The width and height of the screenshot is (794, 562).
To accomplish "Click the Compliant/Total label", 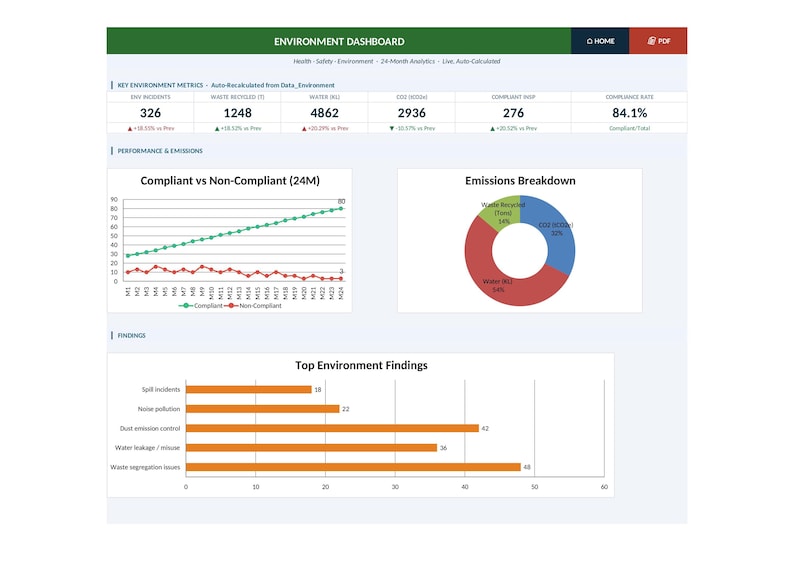I will [629, 129].
